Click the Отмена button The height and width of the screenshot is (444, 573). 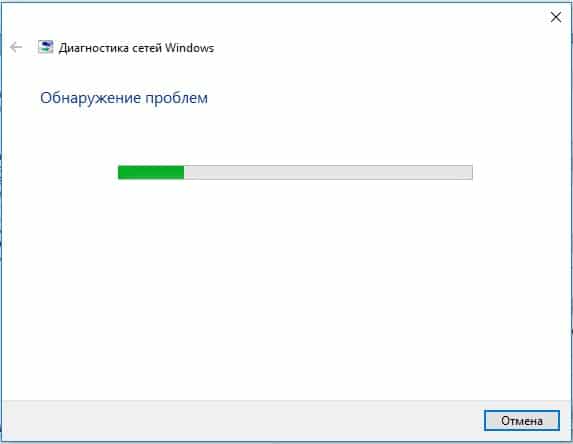pyautogui.click(x=521, y=421)
